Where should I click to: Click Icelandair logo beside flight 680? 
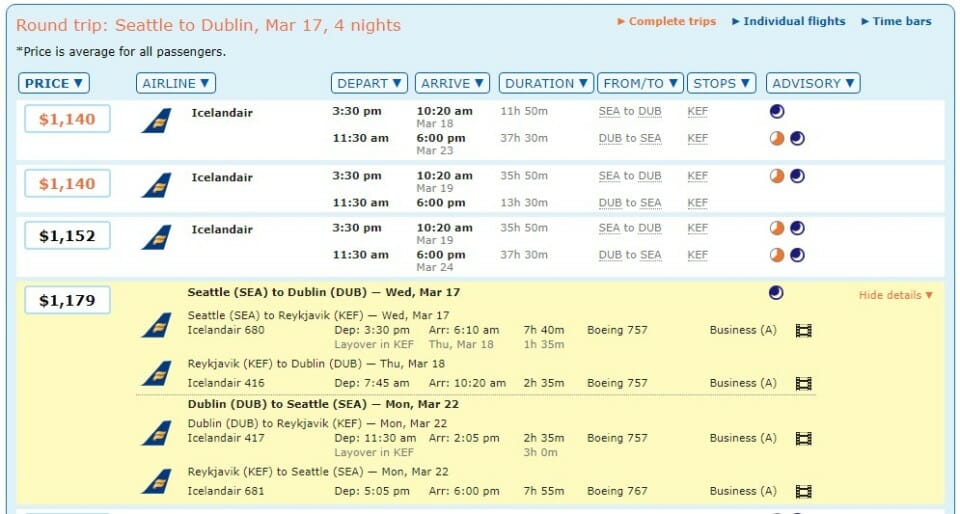pyautogui.click(x=157, y=325)
